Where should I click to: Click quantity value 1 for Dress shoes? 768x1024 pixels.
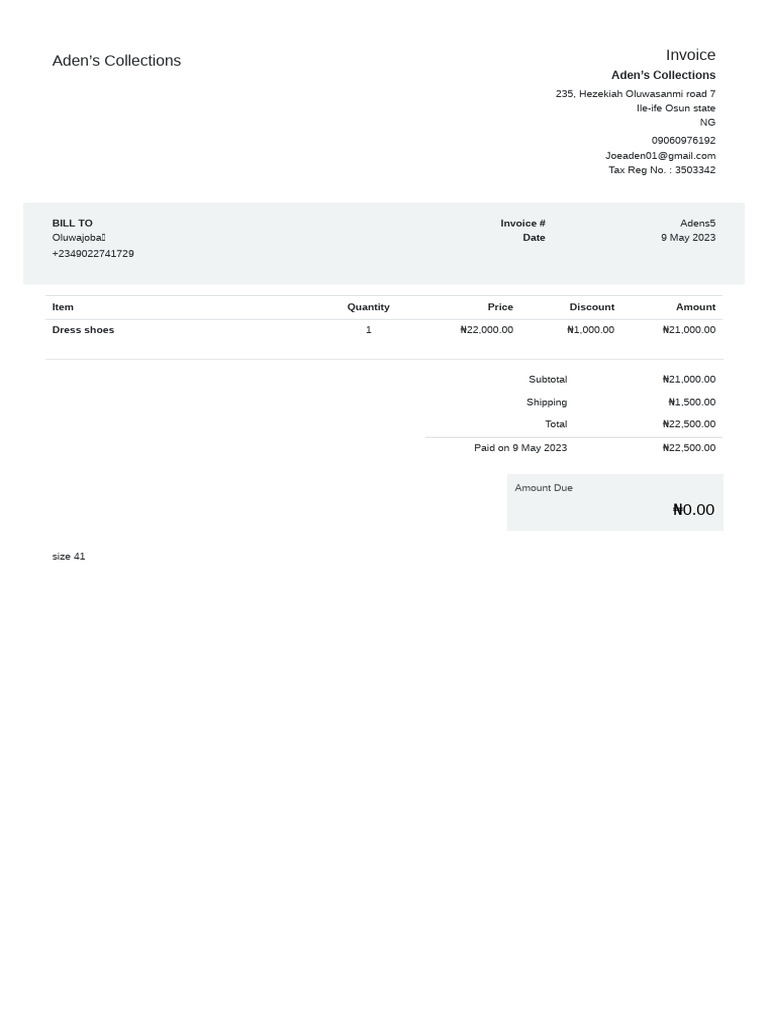point(368,330)
